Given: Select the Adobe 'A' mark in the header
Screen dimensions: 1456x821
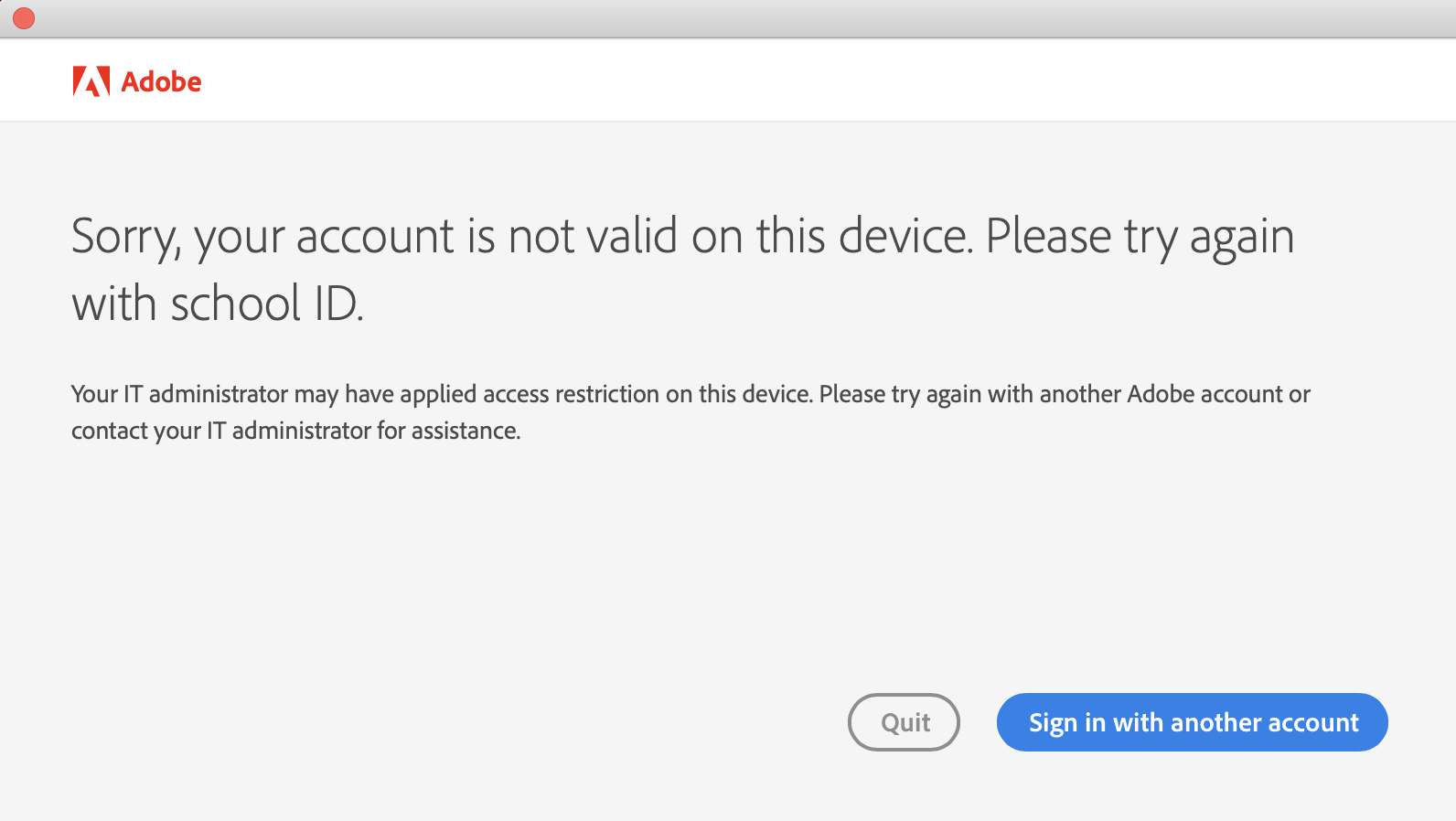Looking at the screenshot, I should (91, 80).
